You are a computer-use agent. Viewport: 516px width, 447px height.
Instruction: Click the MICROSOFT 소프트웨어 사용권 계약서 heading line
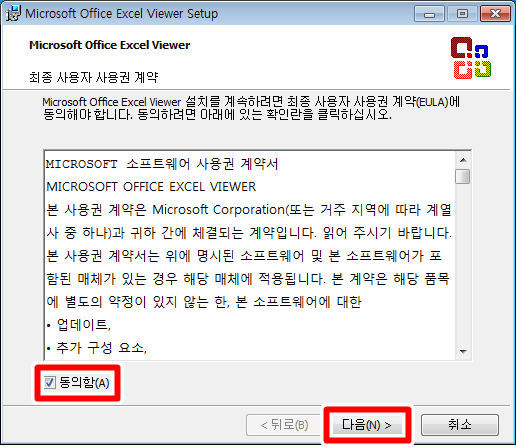(162, 164)
